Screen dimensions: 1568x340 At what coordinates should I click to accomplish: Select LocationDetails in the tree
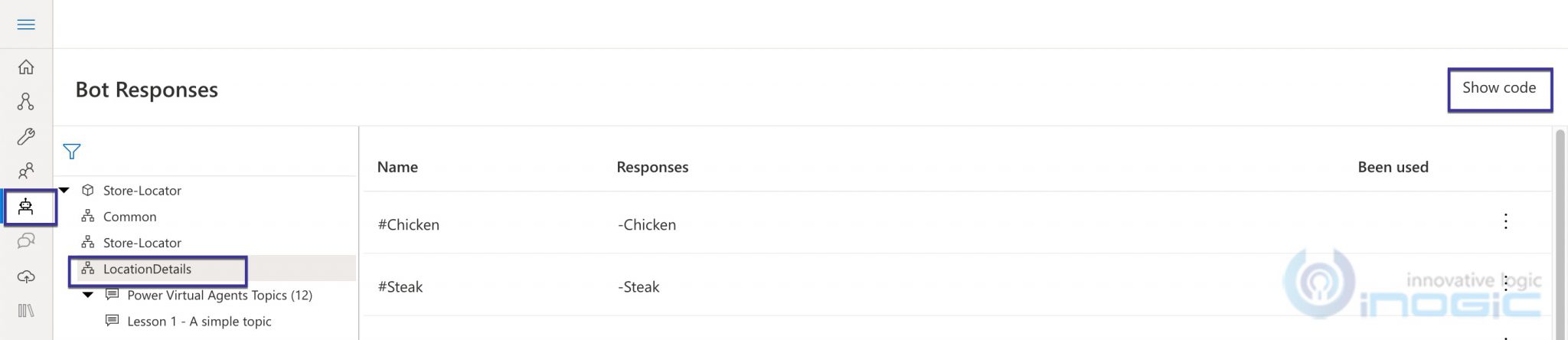pos(147,269)
